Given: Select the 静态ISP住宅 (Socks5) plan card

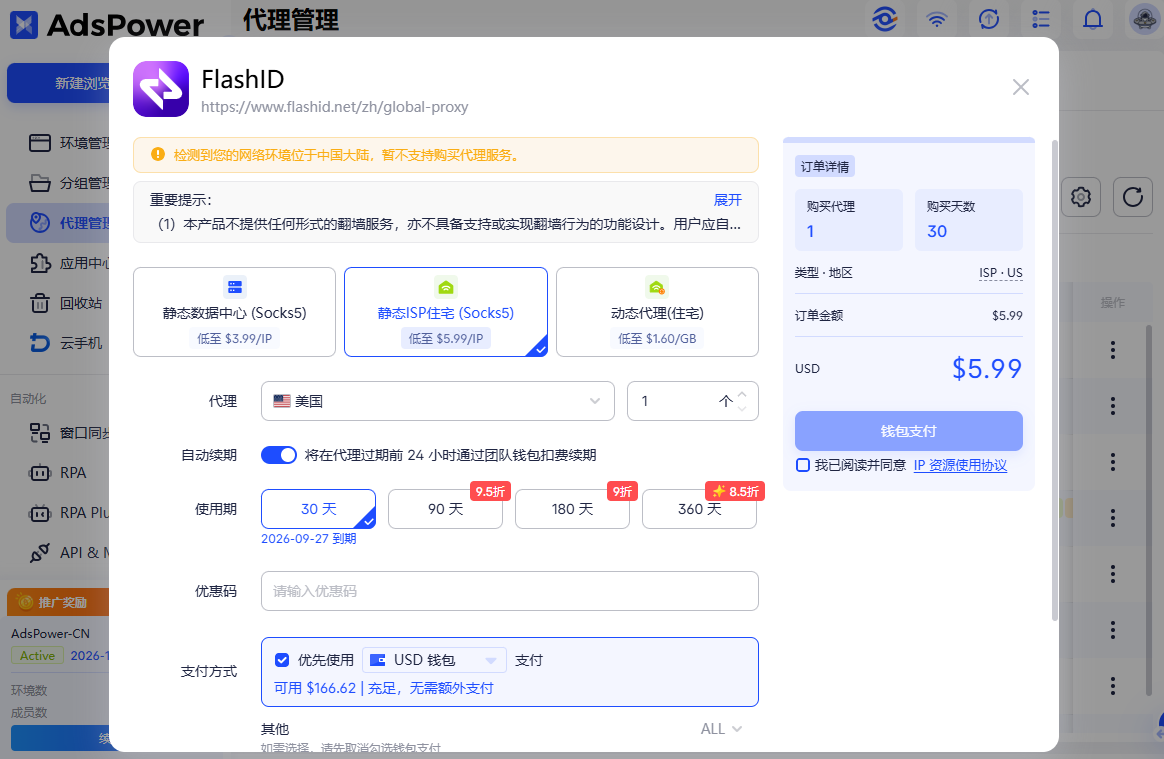Looking at the screenshot, I should click(x=445, y=312).
